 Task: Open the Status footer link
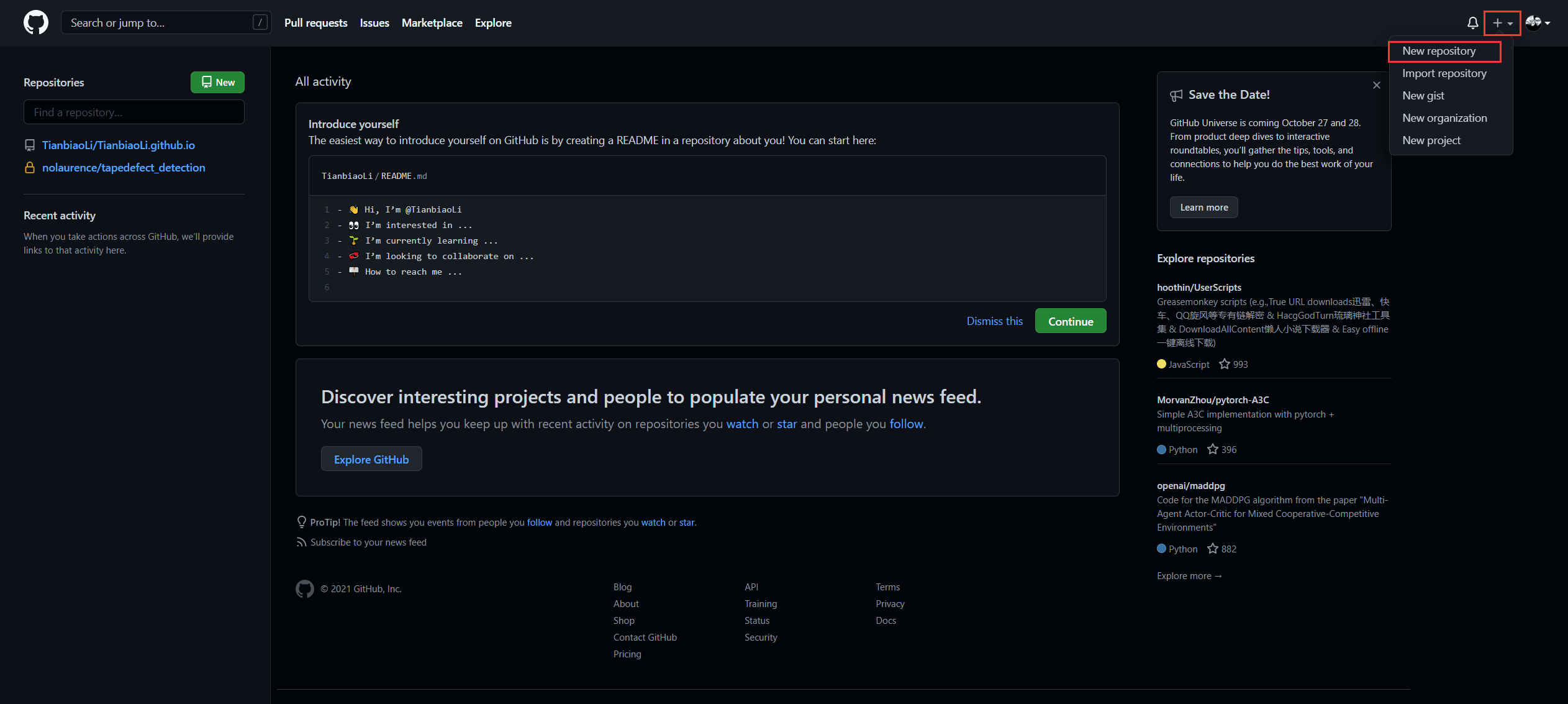pyautogui.click(x=757, y=621)
